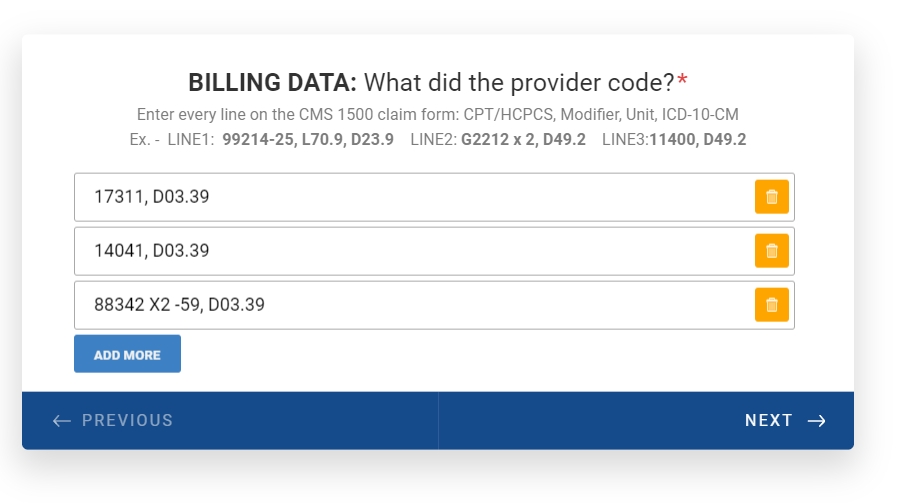This screenshot has height=503, width=897.
Task: Delete the 17311, D03.39 billing line
Action: [771, 197]
